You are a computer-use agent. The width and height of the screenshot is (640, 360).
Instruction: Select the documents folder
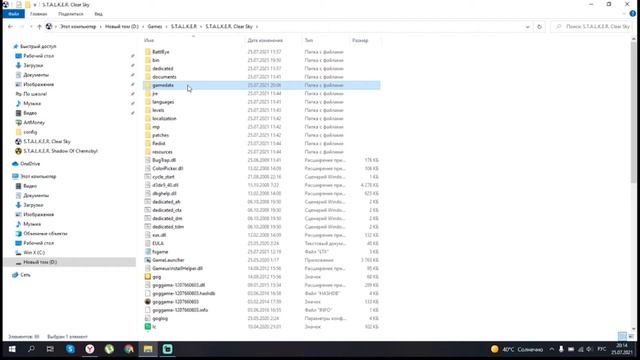(x=164, y=77)
